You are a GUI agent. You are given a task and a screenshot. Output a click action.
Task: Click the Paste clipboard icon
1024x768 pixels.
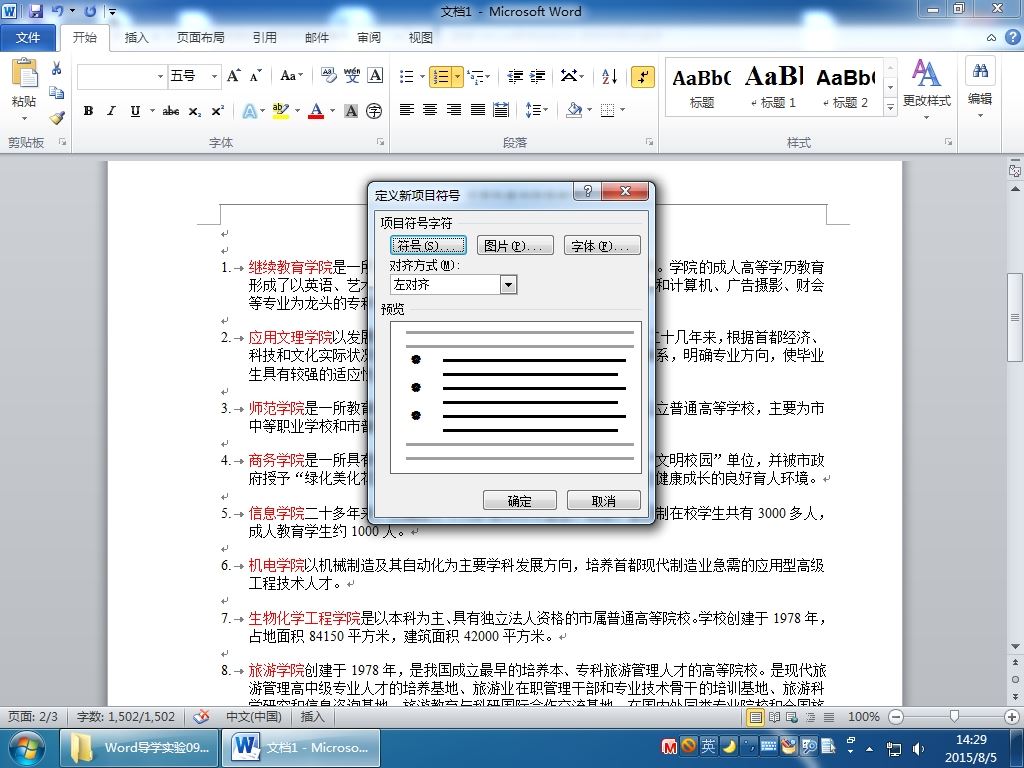[25, 73]
